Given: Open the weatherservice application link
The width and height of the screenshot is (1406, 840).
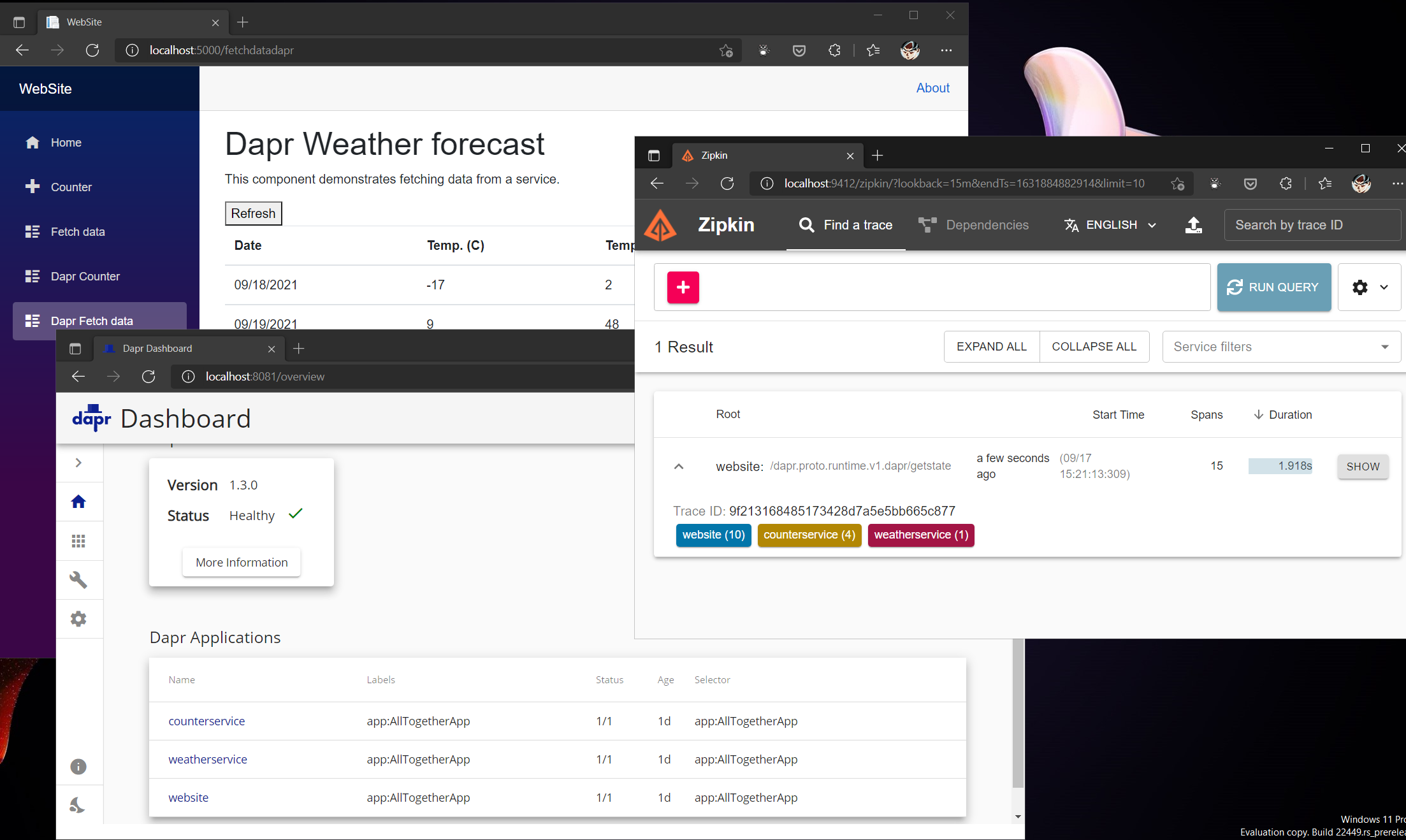Looking at the screenshot, I should (208, 759).
